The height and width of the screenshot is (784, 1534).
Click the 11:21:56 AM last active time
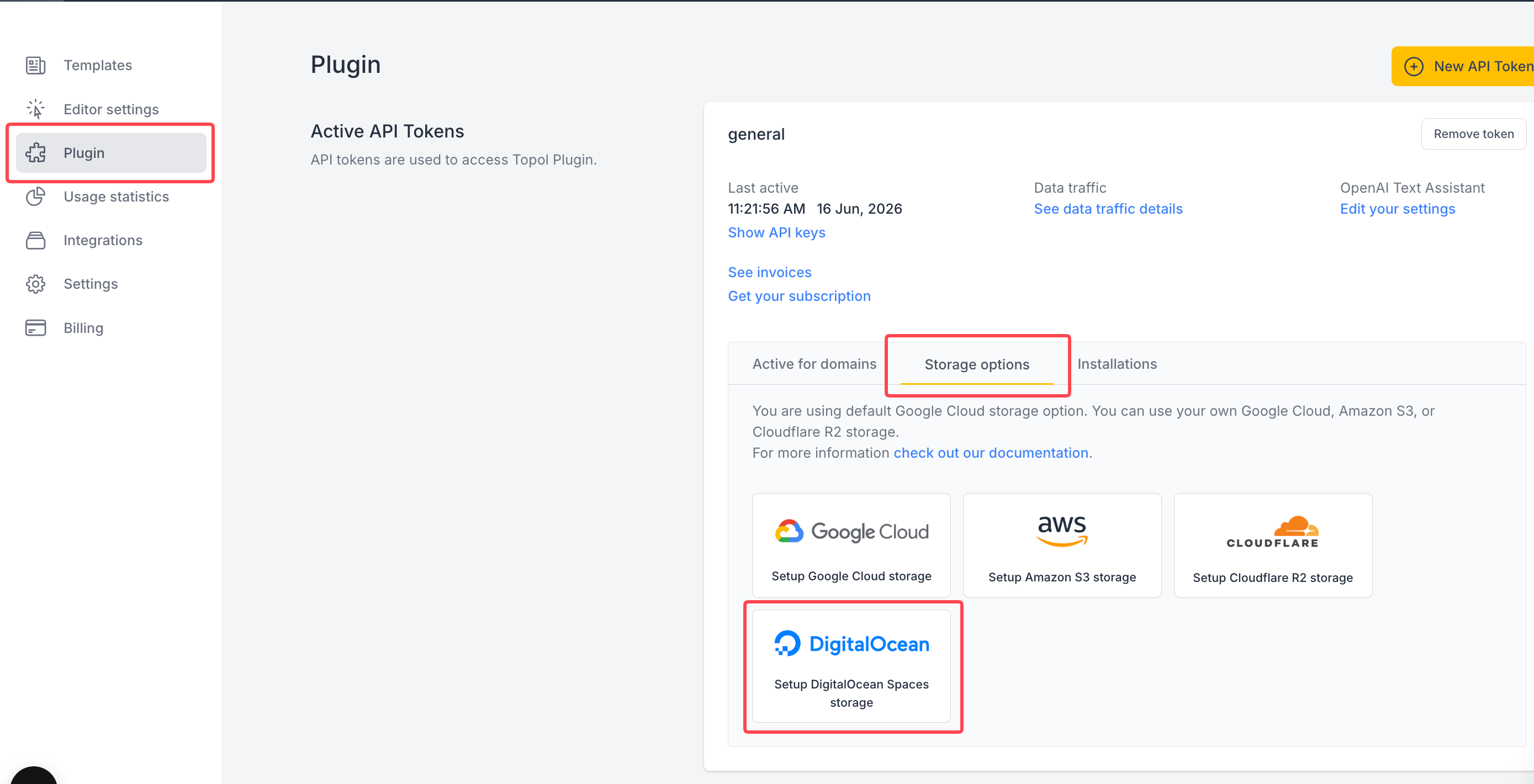tap(766, 208)
